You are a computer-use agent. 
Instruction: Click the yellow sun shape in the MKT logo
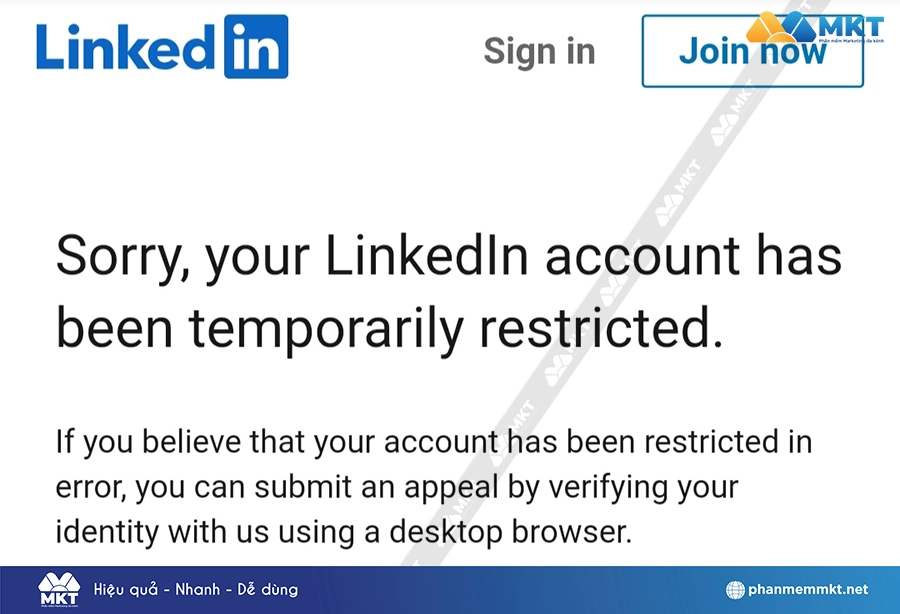pos(780,40)
